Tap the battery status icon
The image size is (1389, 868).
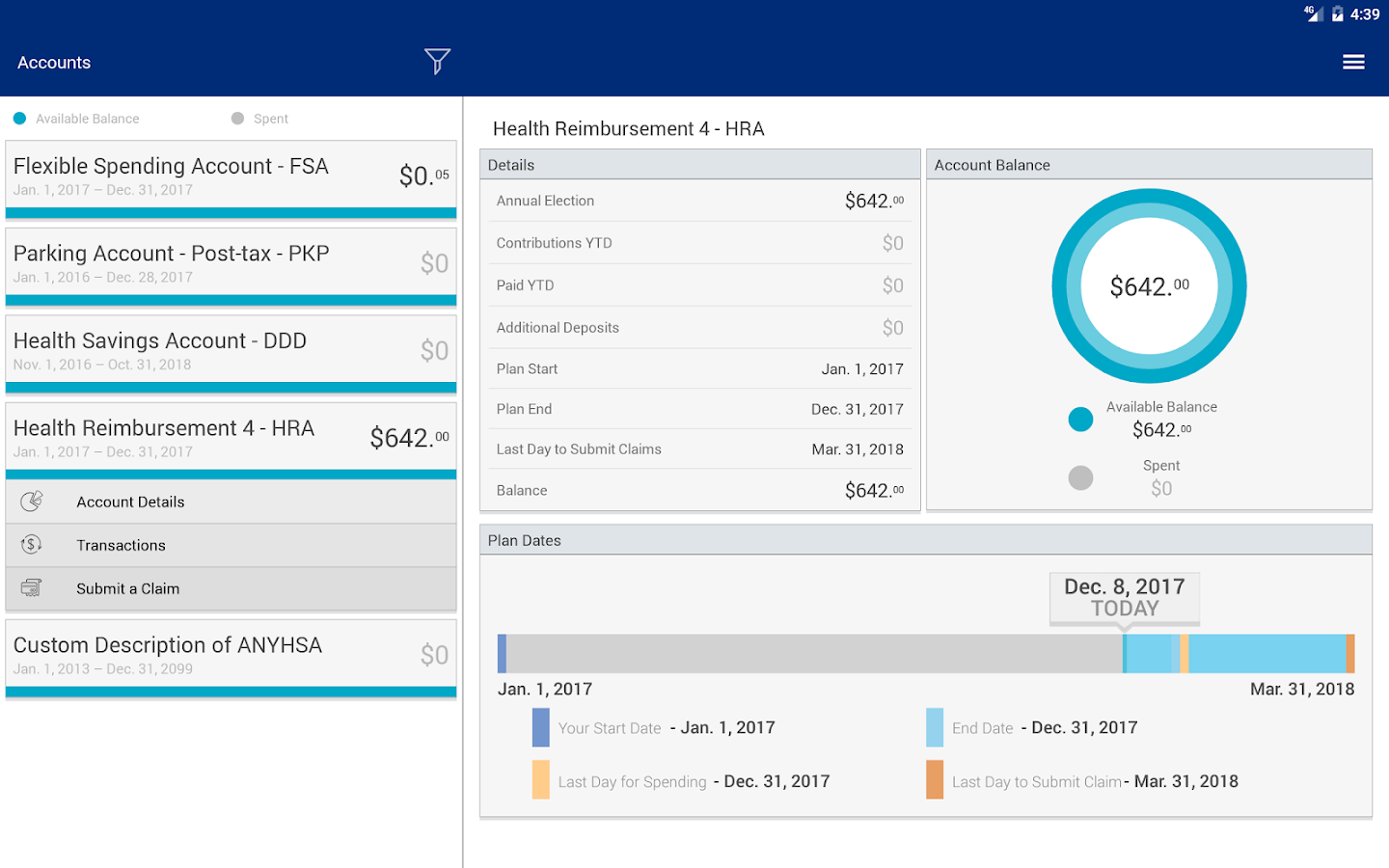[x=1337, y=14]
